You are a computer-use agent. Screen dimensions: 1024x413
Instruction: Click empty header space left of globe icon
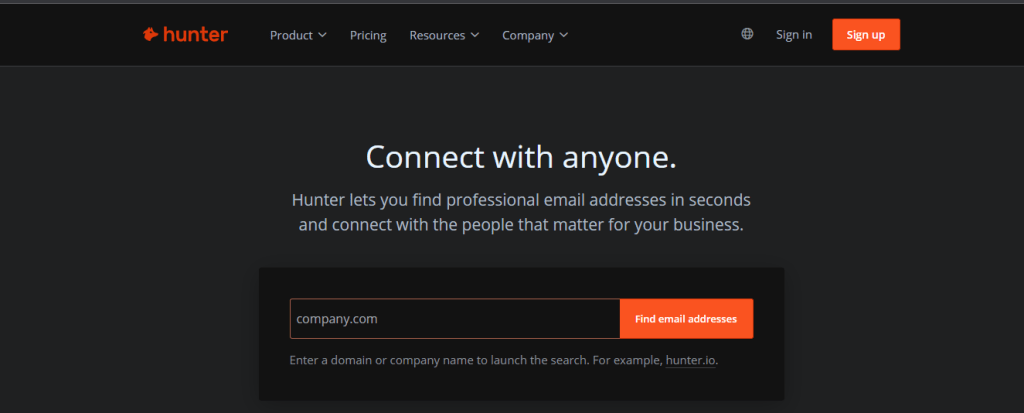tap(653, 35)
